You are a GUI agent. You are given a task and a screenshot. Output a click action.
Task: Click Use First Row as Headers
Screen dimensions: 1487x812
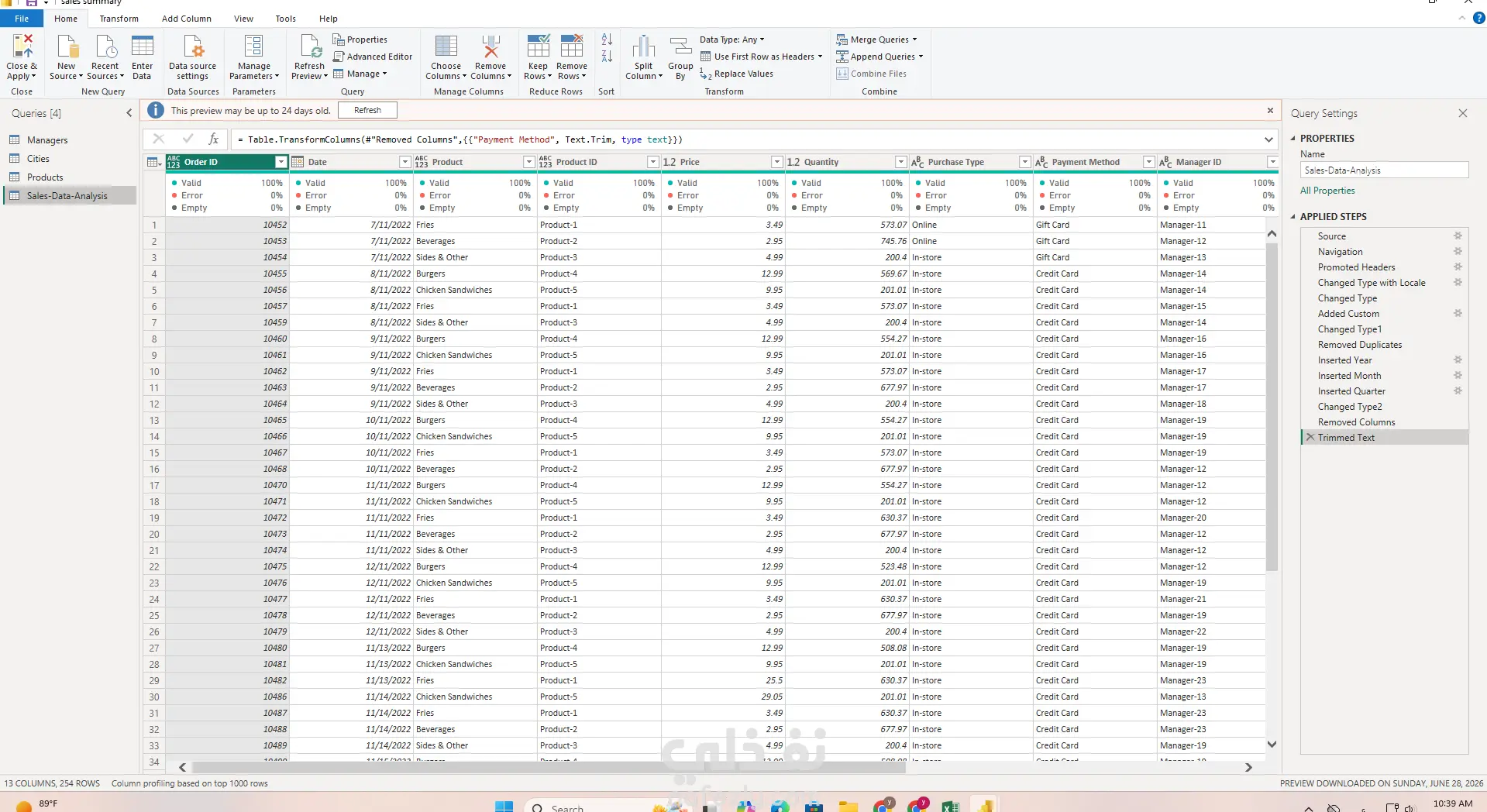(761, 57)
